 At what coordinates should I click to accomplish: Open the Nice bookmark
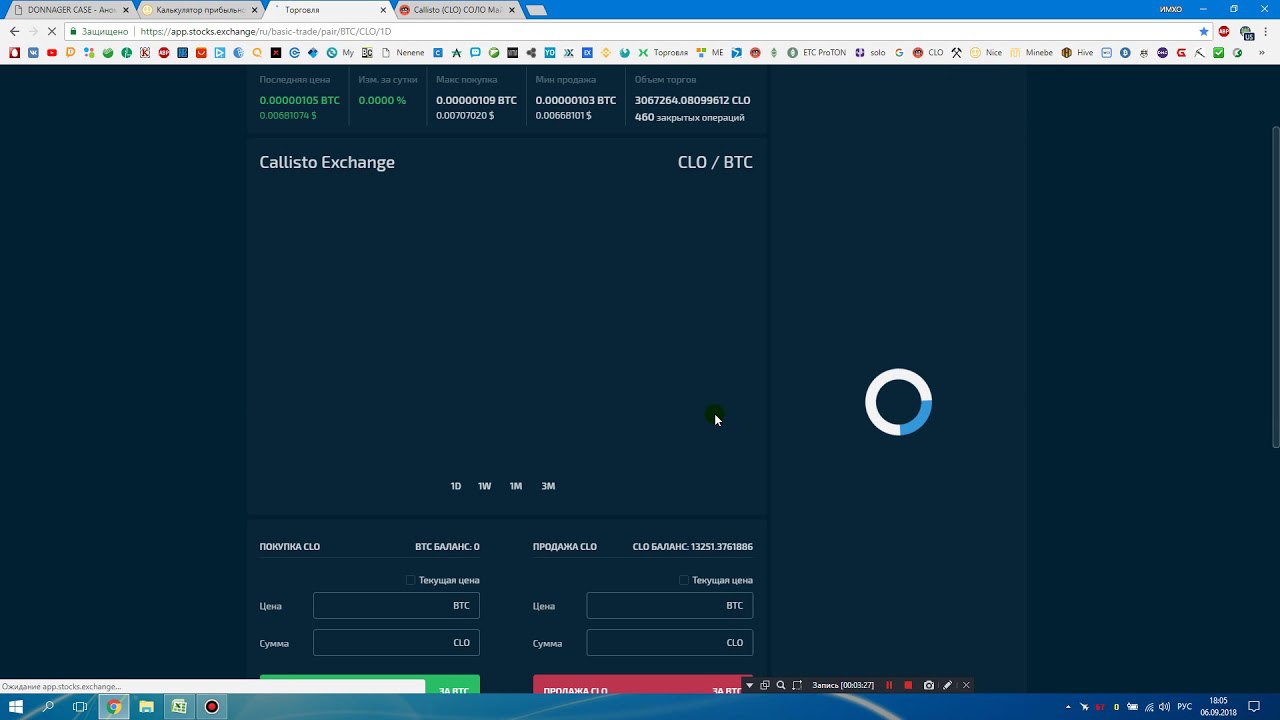click(986, 52)
